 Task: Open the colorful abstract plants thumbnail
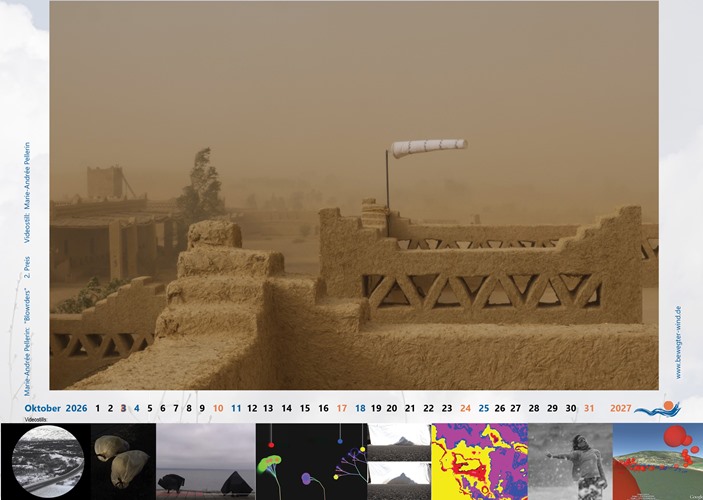[311, 461]
